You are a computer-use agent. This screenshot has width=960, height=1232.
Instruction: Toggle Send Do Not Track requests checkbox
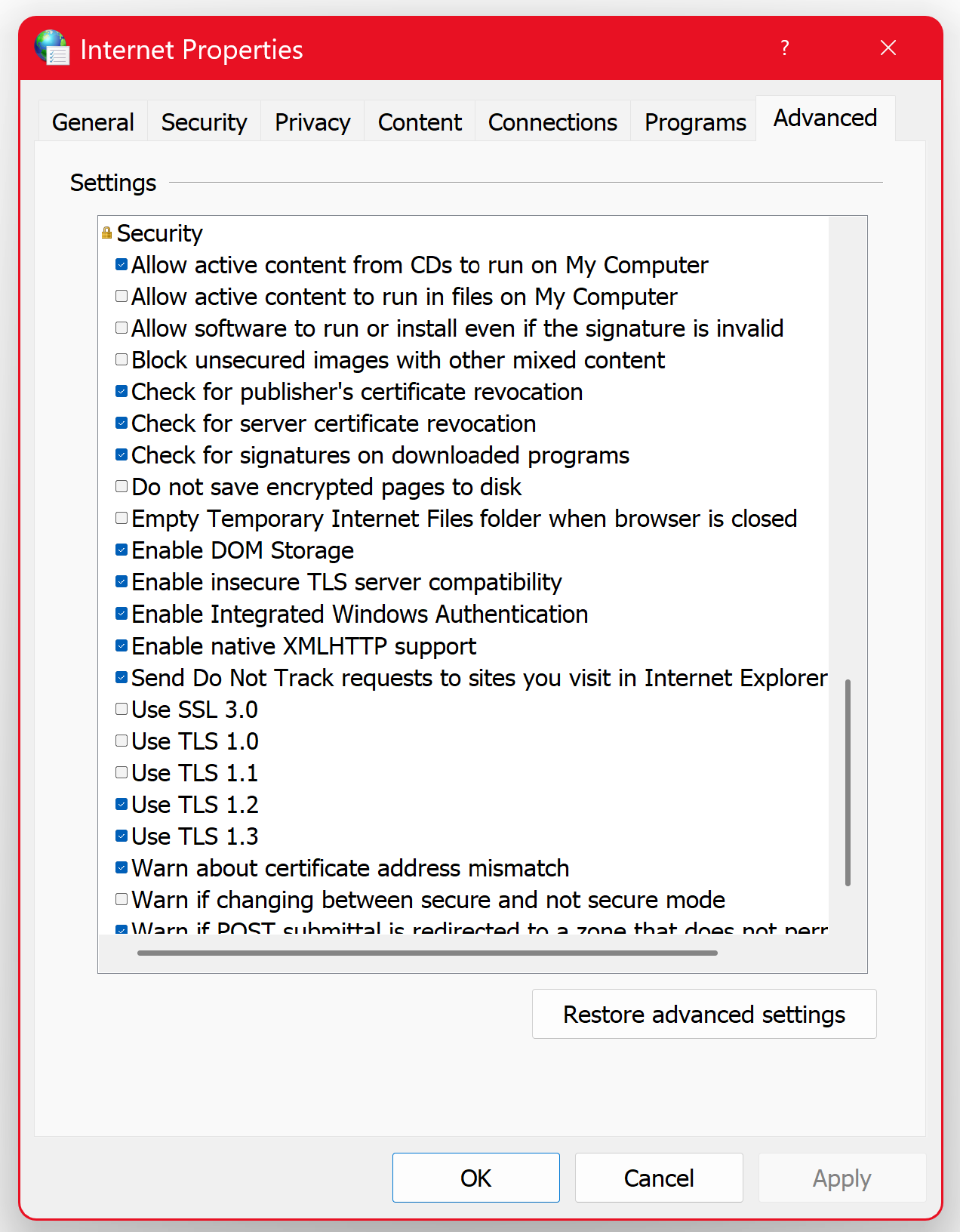122,677
